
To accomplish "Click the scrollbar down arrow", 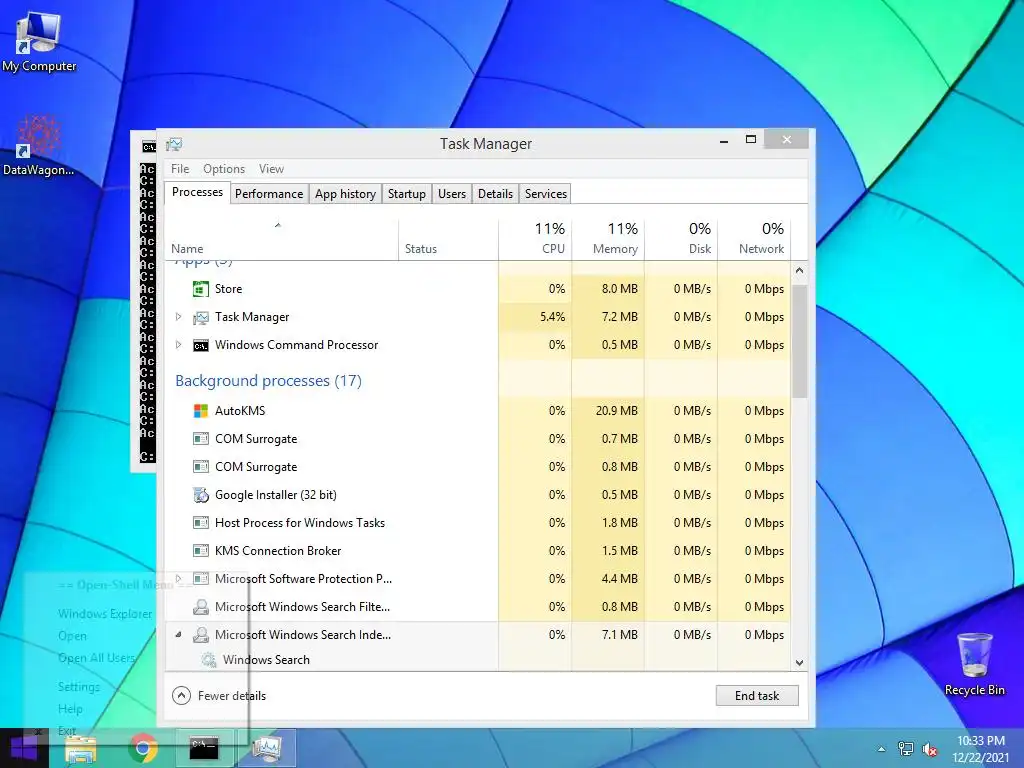I will pyautogui.click(x=799, y=662).
